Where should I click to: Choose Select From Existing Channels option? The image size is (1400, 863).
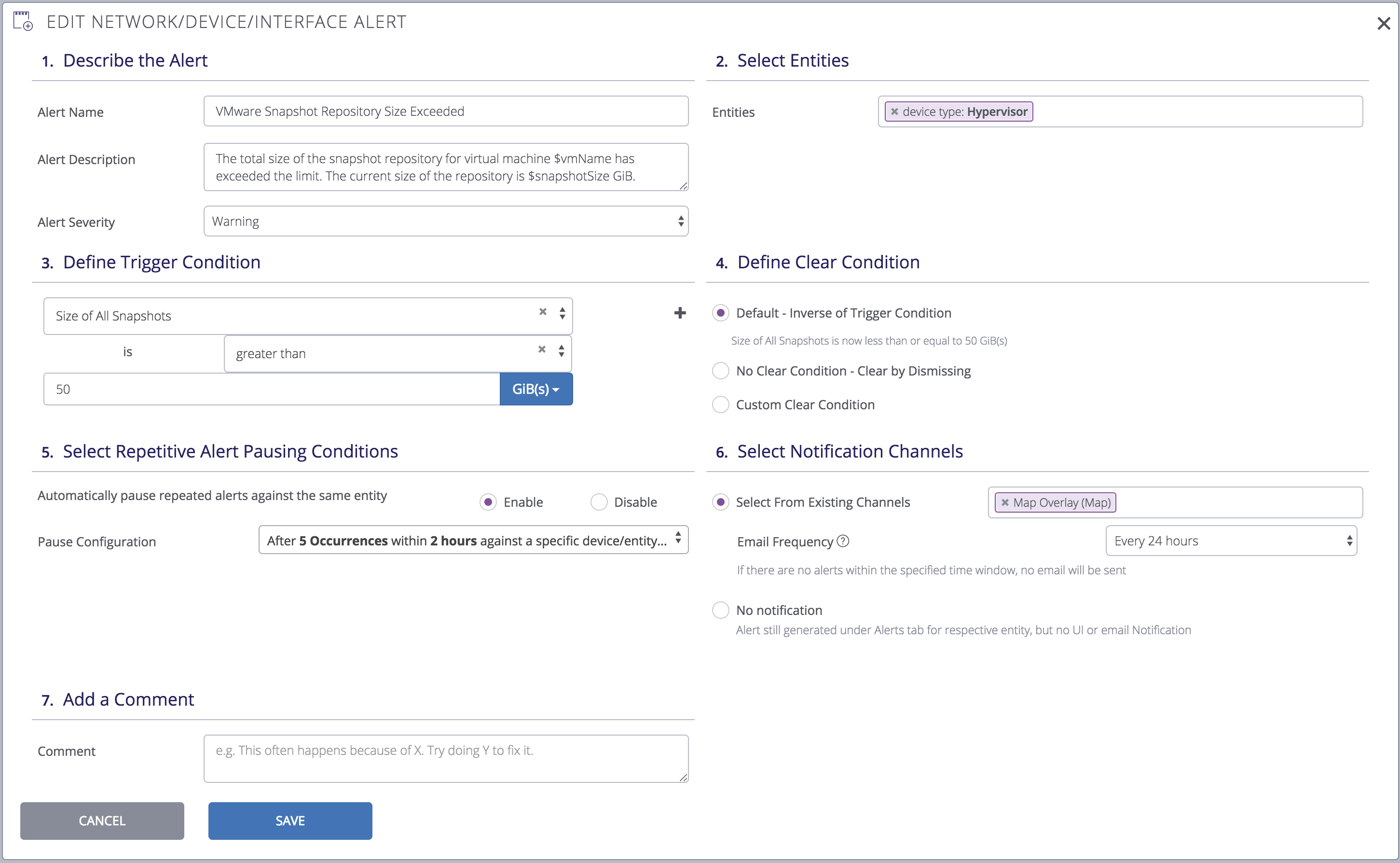pos(721,502)
